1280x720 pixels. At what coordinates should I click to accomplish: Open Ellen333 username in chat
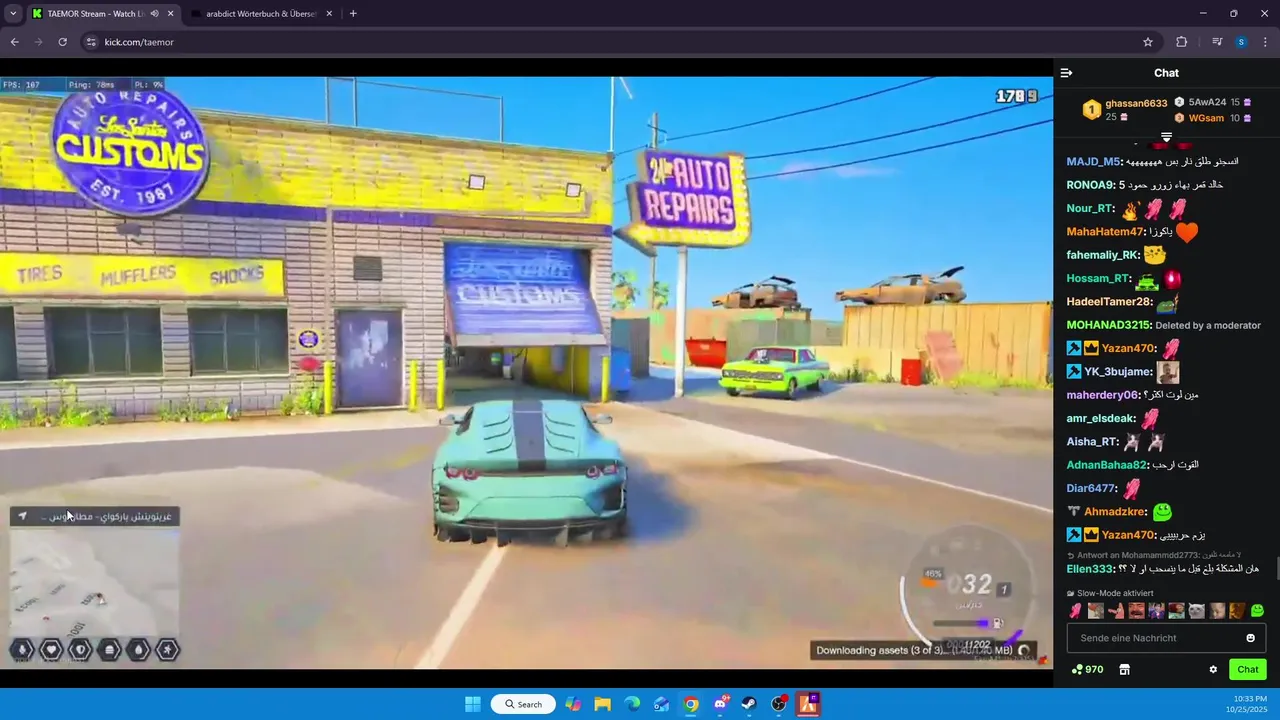click(1090, 569)
